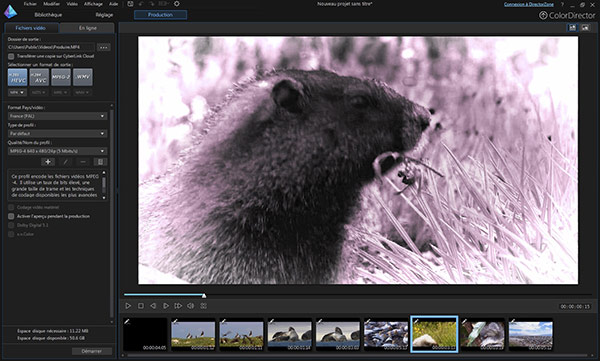Click the undo arrow icon
Viewport: 600px width, 361px height.
tap(141, 4)
